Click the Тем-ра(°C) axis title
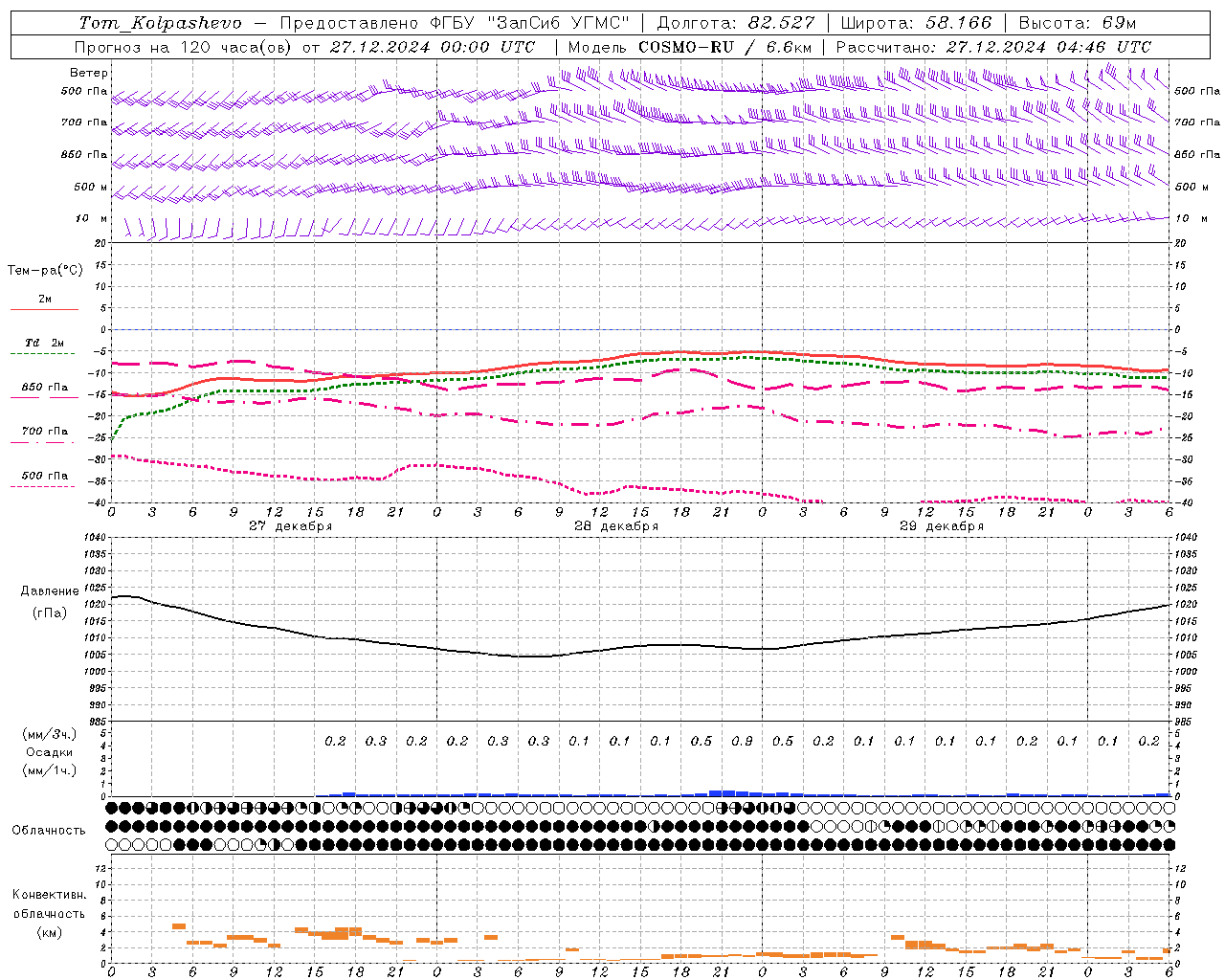The image size is (1225, 980). [45, 271]
